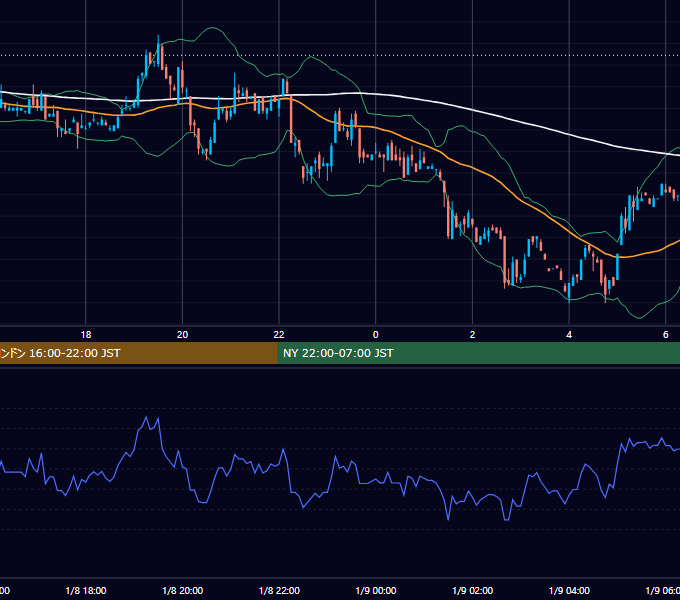
Task: Click the London 16:00-22:00 JST session bar
Action: coord(138,353)
